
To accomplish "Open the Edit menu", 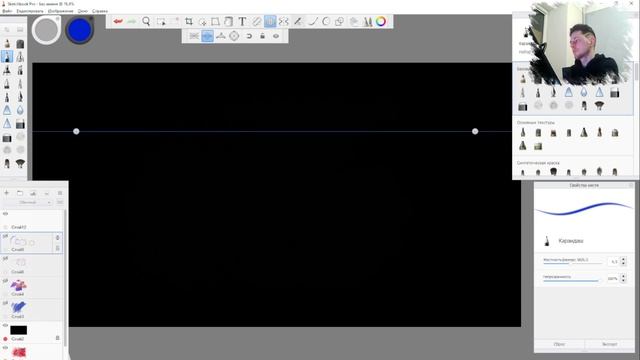I will (30, 11).
